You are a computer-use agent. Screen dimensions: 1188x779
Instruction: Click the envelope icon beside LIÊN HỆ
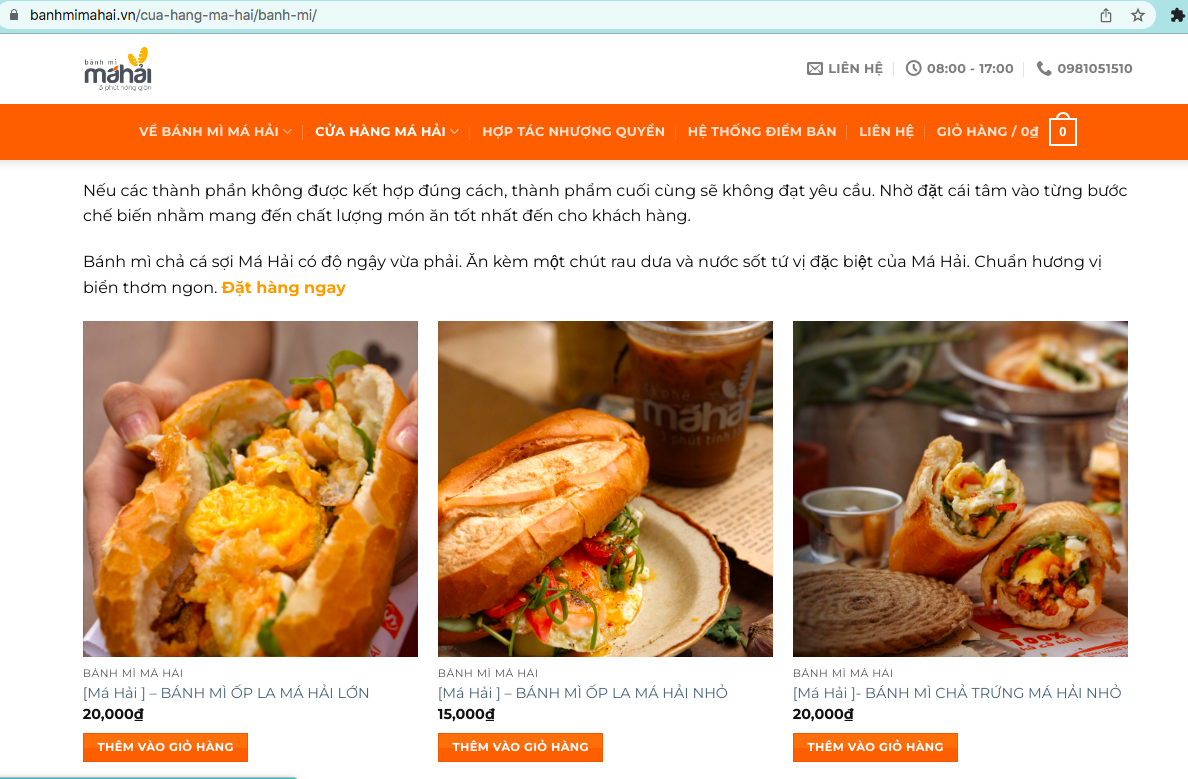click(814, 69)
